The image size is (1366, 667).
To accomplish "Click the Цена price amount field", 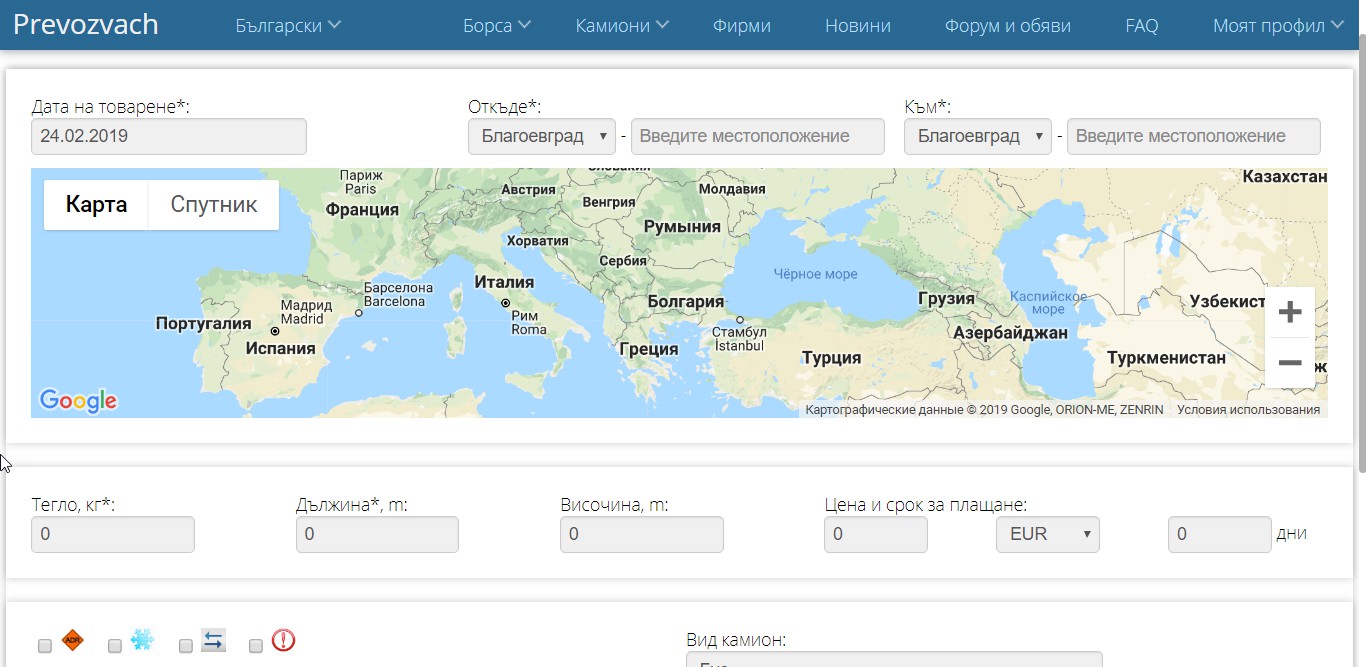I will pyautogui.click(x=876, y=535).
